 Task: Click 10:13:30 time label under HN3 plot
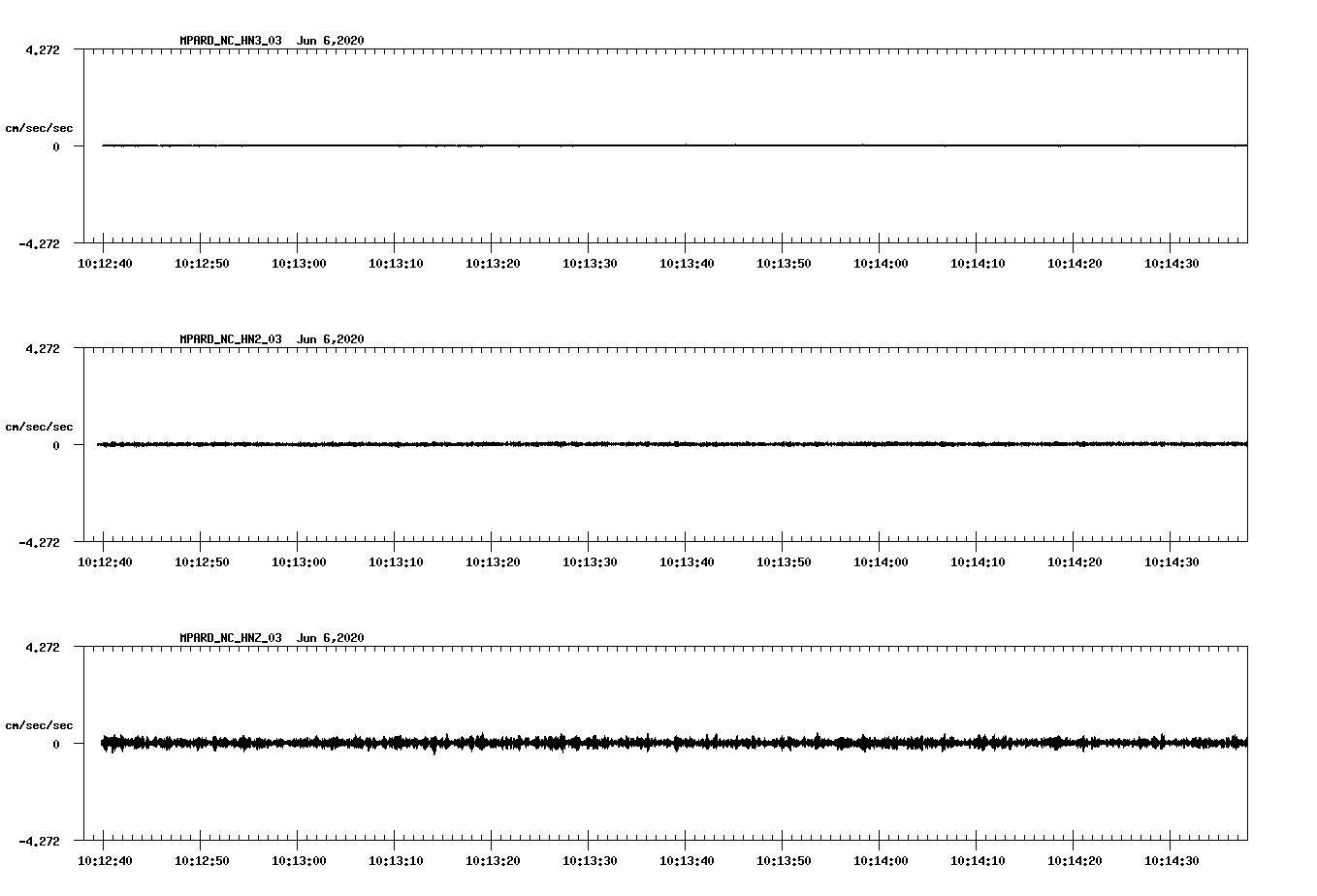(x=590, y=264)
